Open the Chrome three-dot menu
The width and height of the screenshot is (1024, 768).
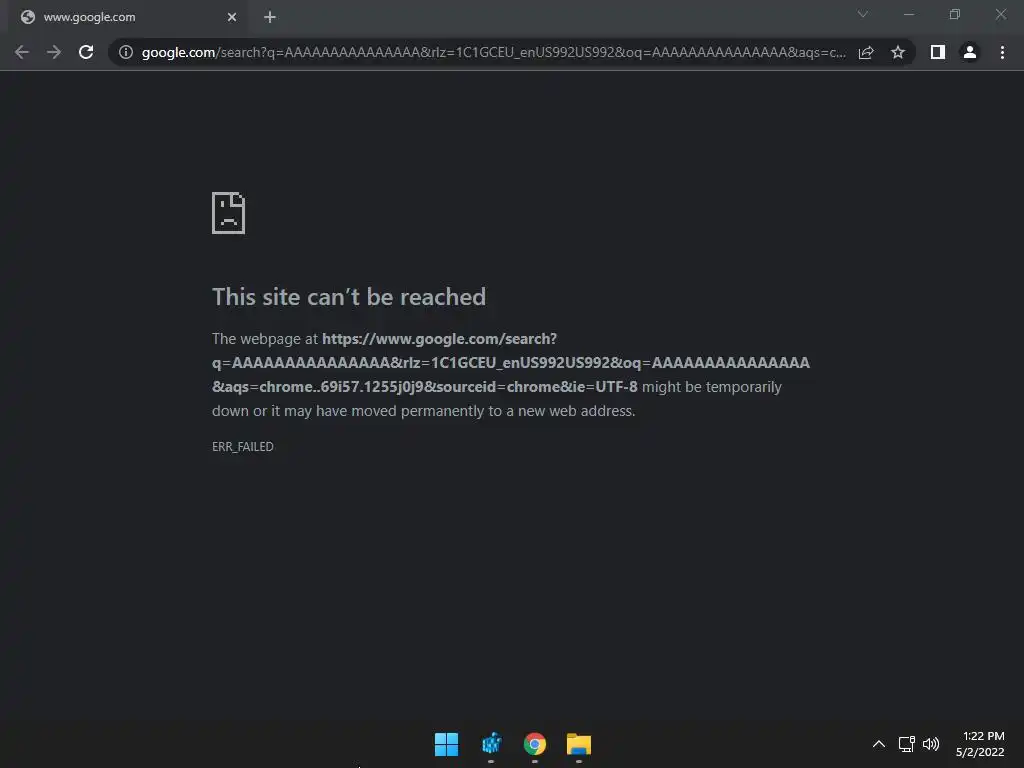pyautogui.click(x=1002, y=52)
